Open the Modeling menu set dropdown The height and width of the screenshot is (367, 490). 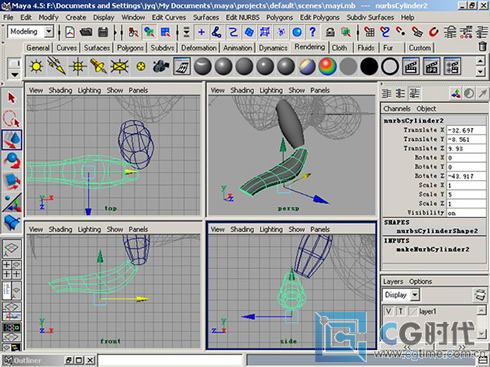(49, 32)
